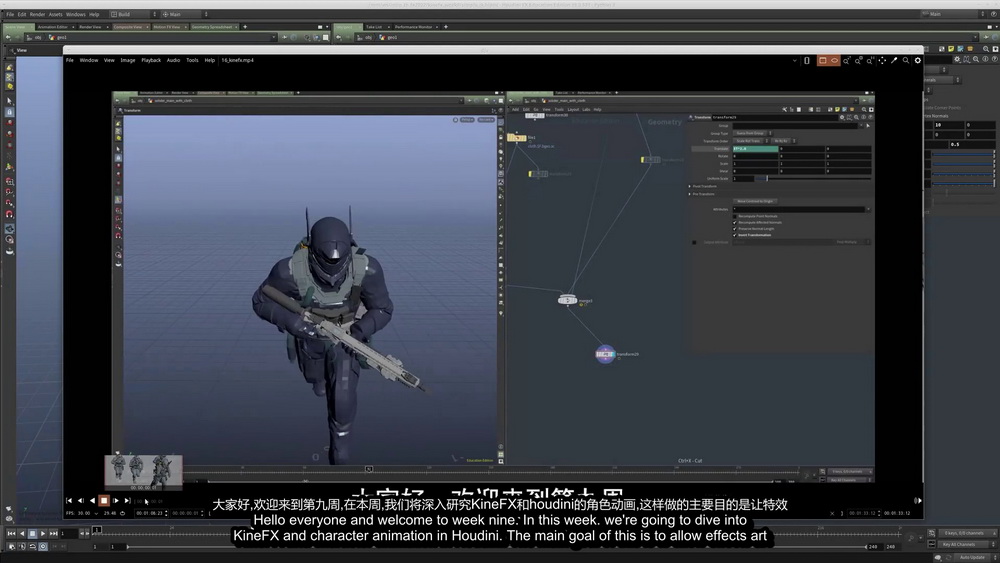The image size is (1000, 563).
Task: Open the video player Audio menu
Action: [173, 61]
